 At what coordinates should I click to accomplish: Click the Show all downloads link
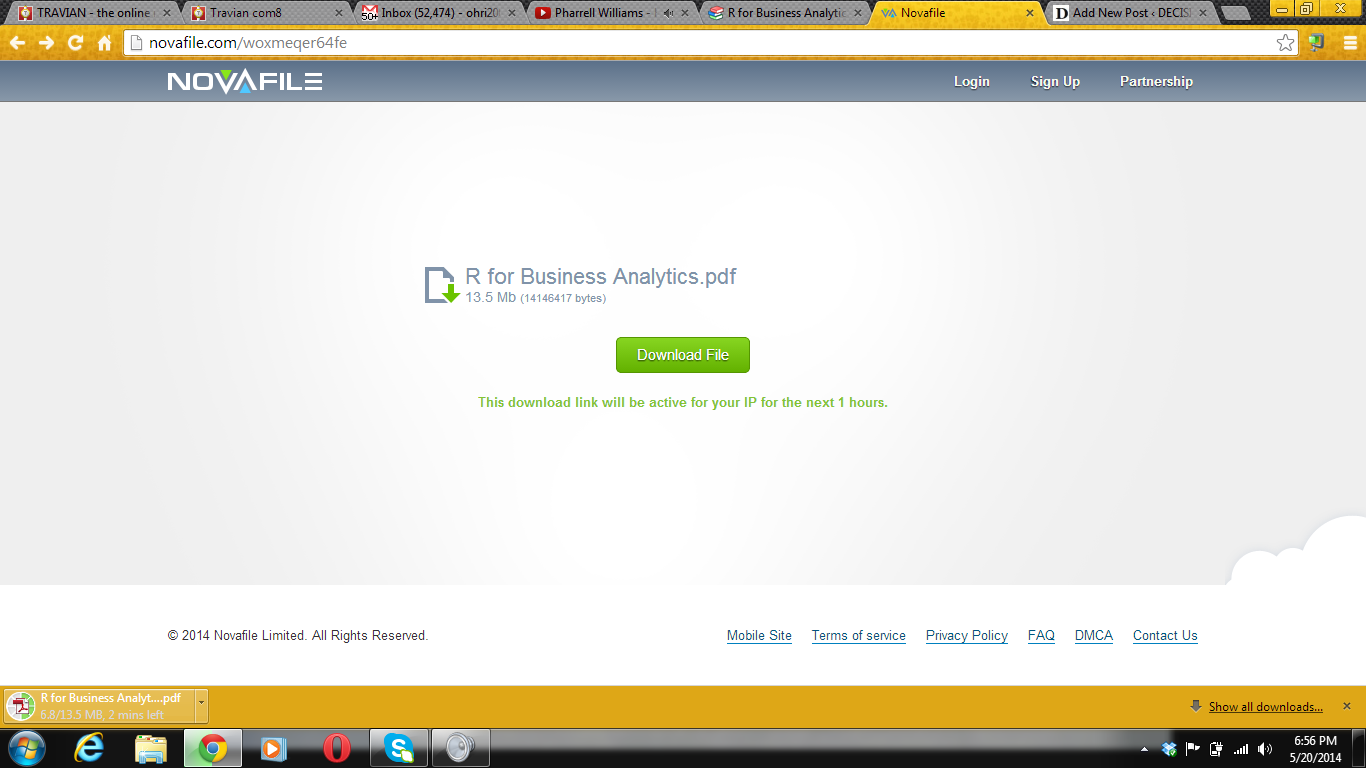pos(1265,707)
